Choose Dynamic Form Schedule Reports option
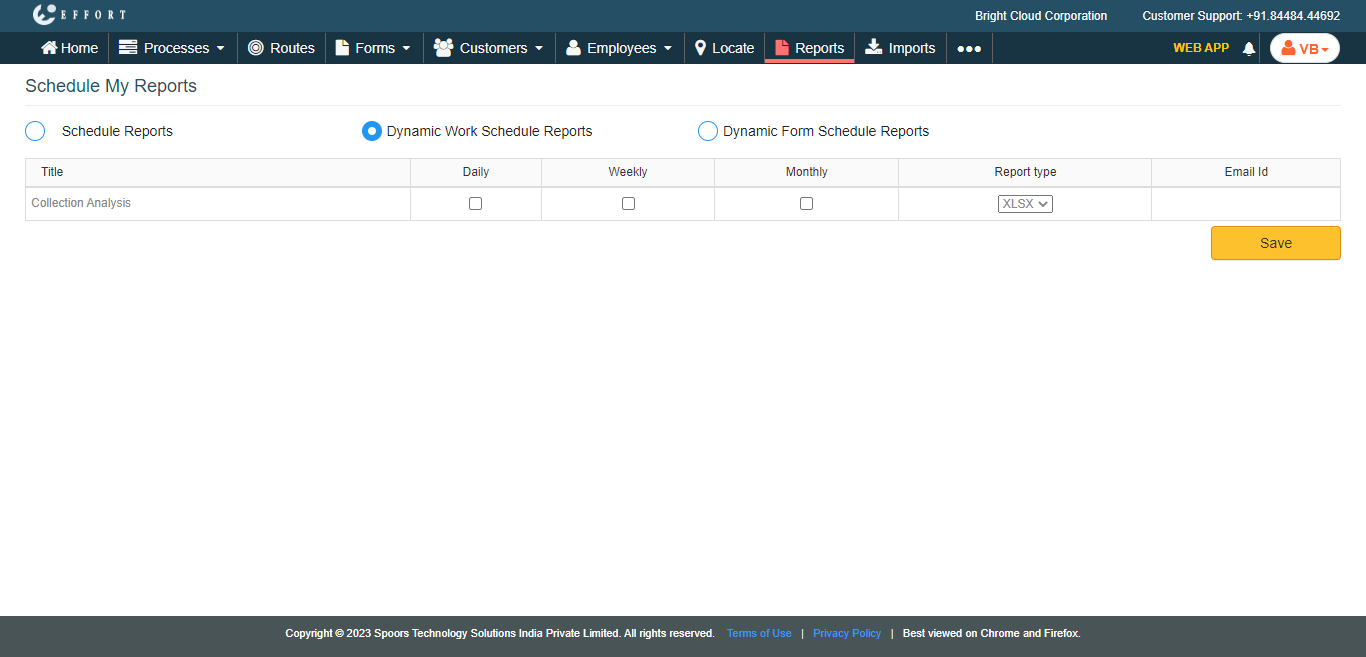Image resolution: width=1366 pixels, height=657 pixels. pos(708,131)
